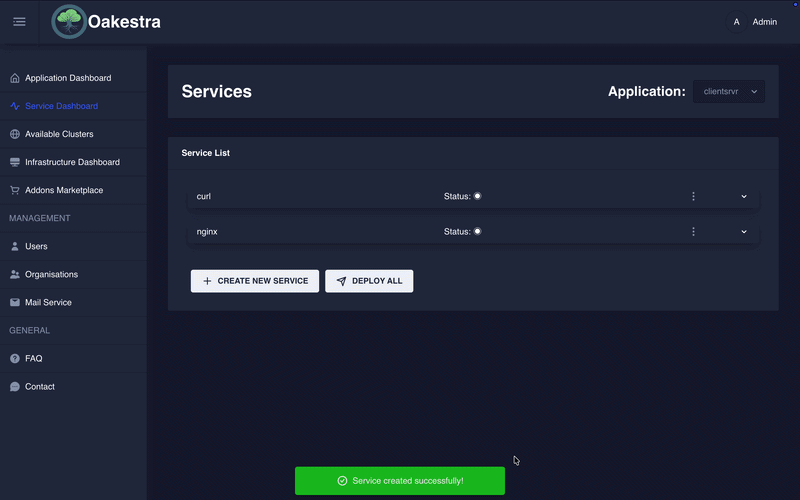This screenshot has height=500, width=800.
Task: Open three-dot options menu for curl
Action: click(693, 196)
